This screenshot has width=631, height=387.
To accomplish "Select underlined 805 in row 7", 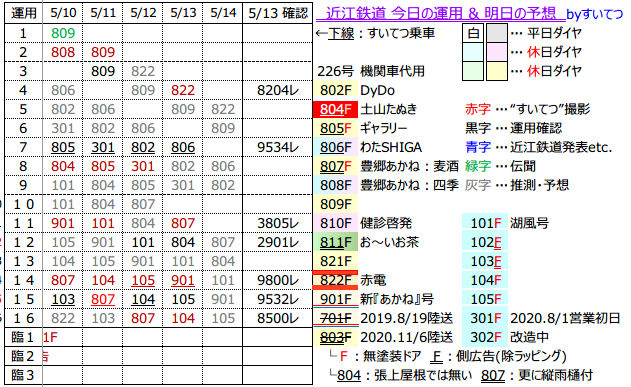I will 63,147.
